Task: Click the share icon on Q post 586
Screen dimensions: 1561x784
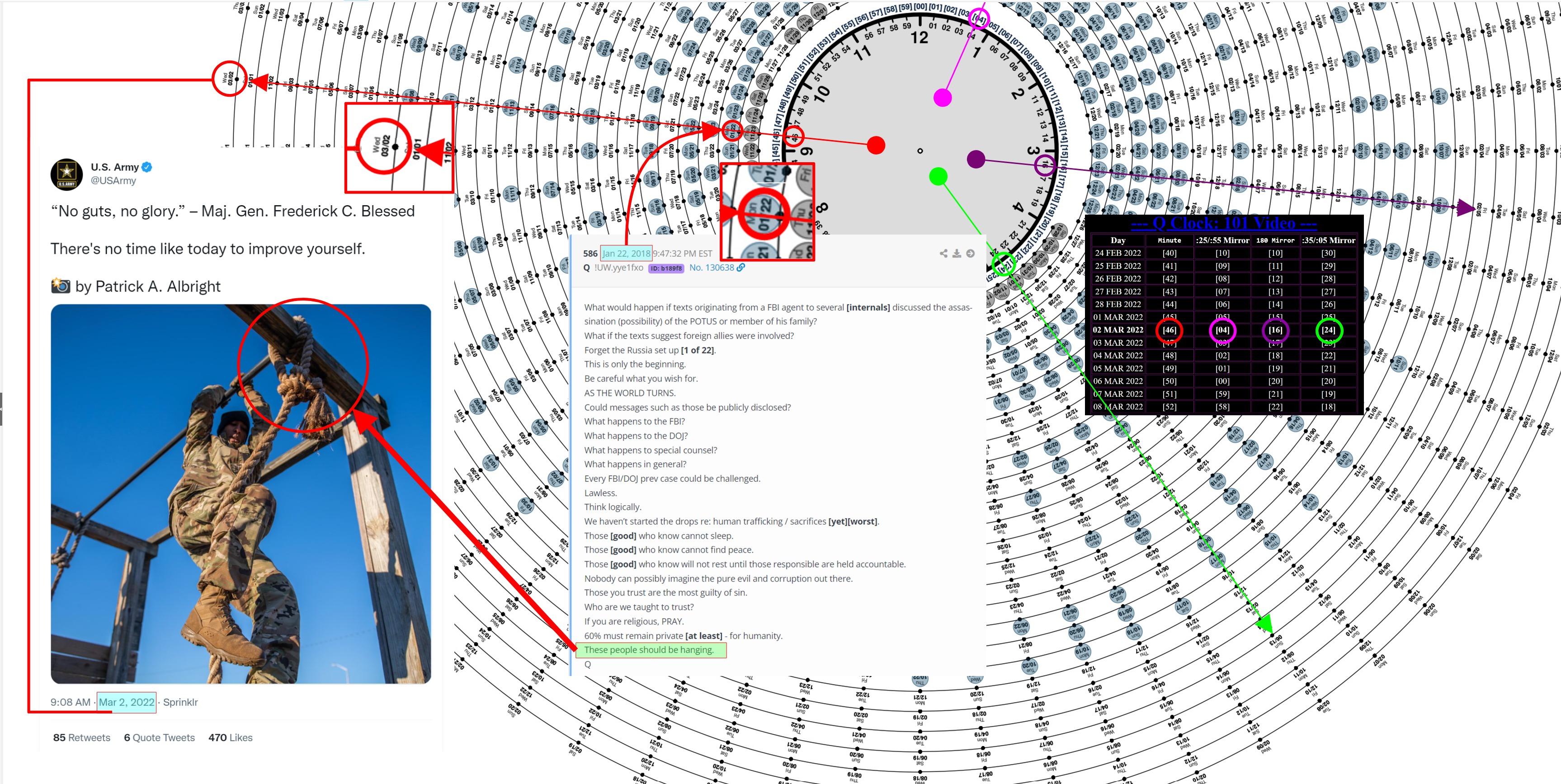Action: coord(943,253)
